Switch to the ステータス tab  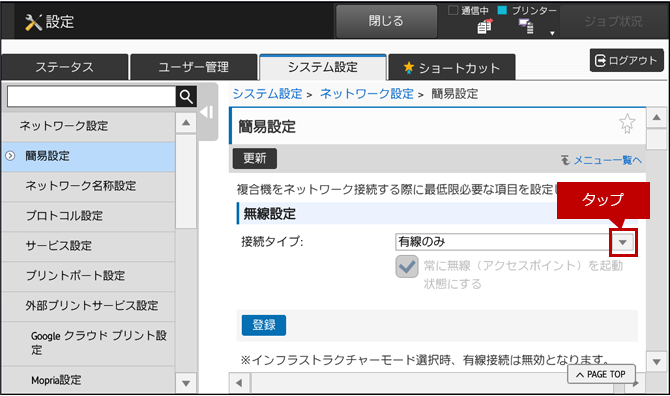tap(65, 67)
